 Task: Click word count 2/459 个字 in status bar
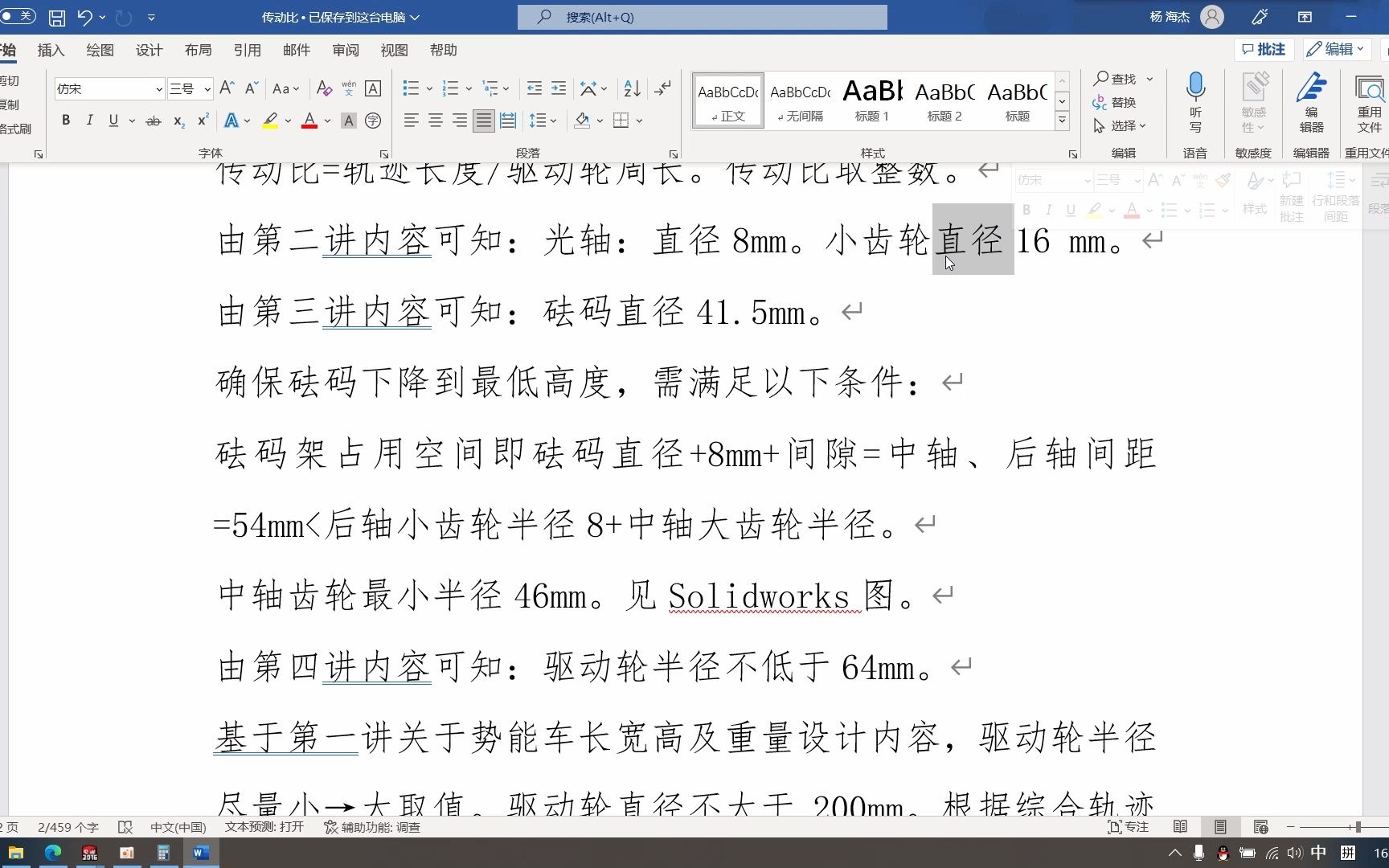(68, 827)
